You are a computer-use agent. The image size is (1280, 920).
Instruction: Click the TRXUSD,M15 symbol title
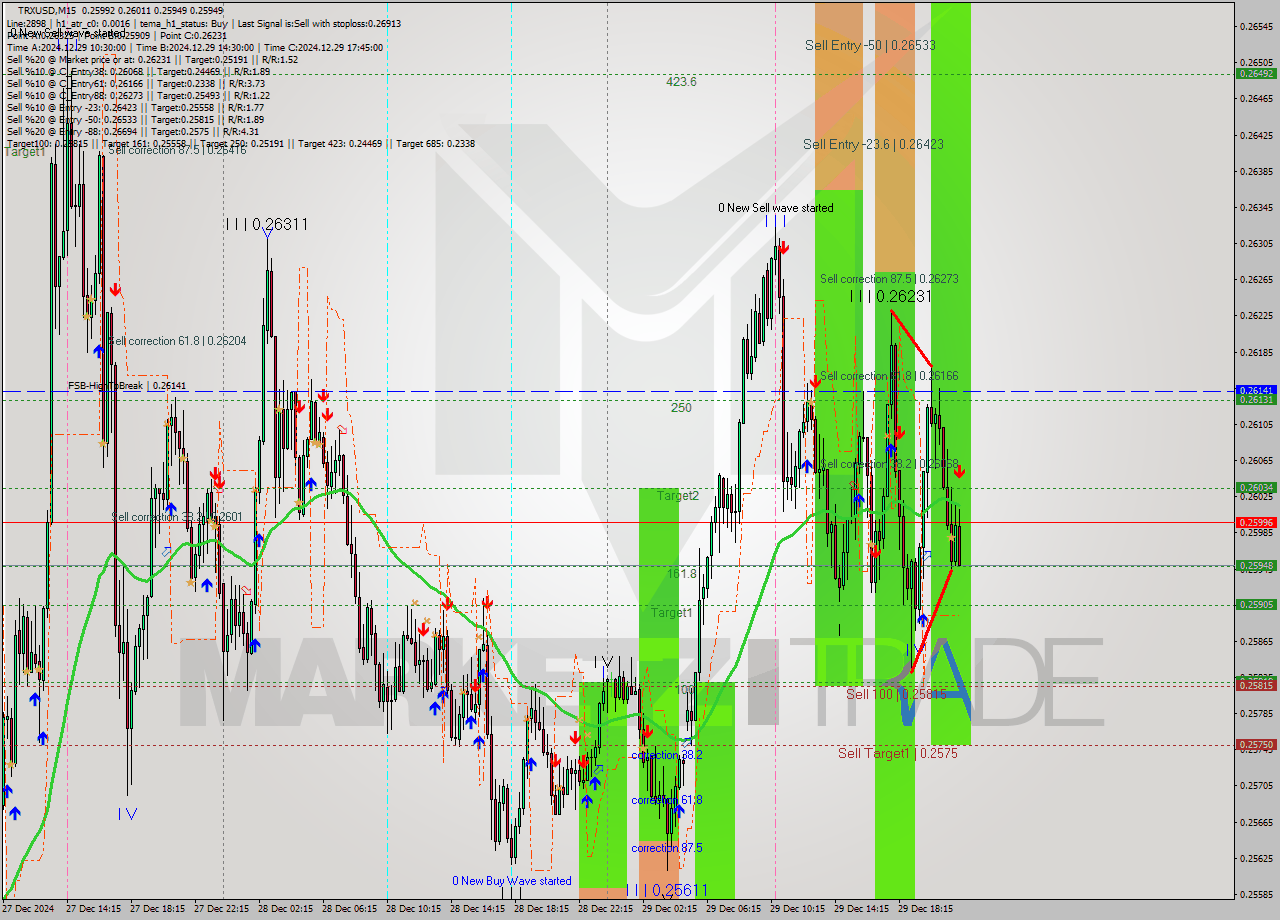point(46,10)
